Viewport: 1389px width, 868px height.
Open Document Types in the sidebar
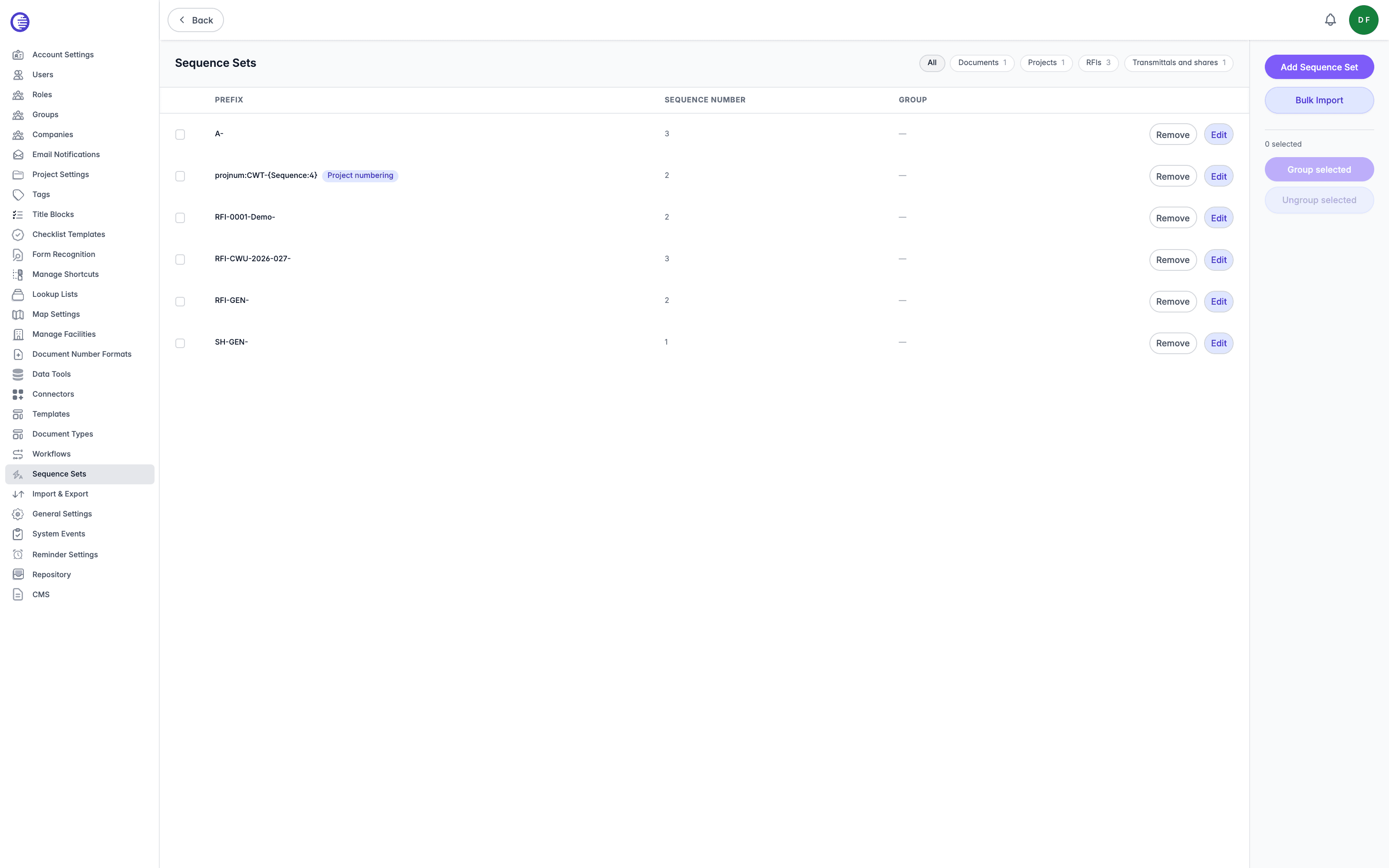(80, 434)
